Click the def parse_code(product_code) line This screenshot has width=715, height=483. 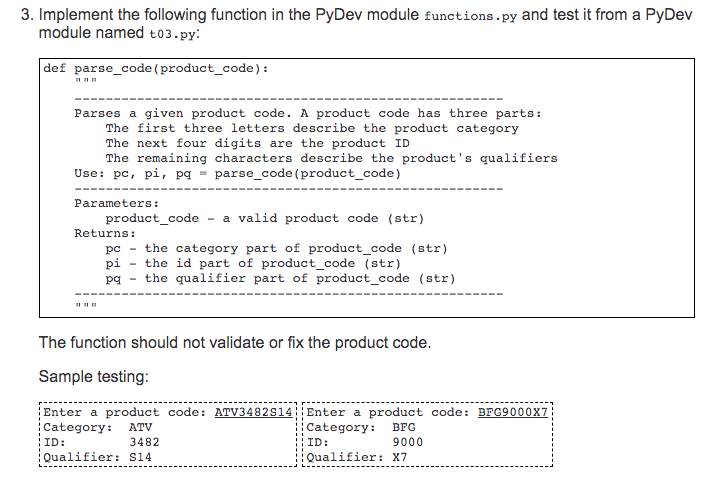(x=156, y=68)
